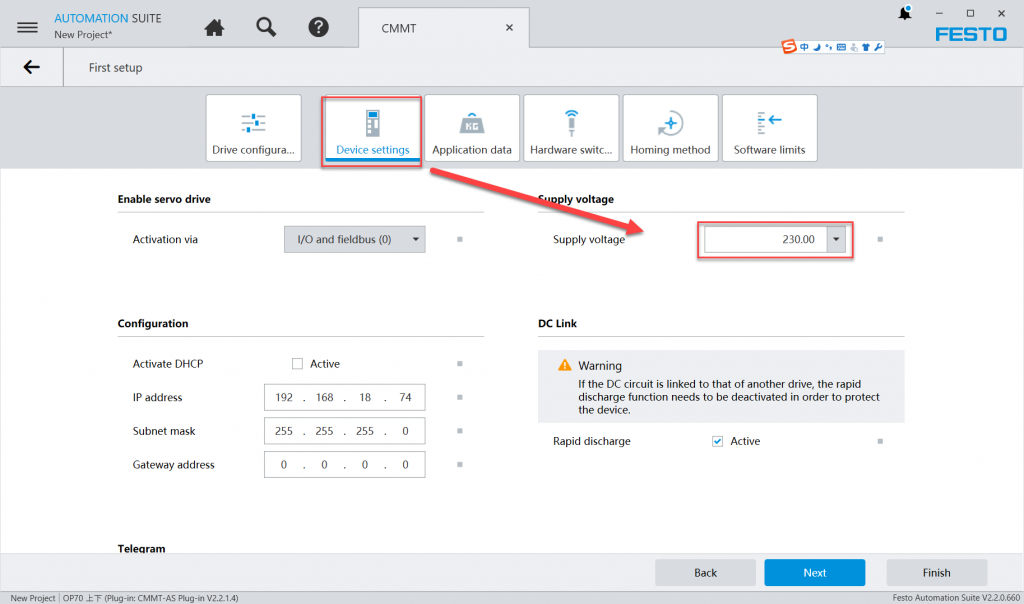The image size is (1024, 604).
Task: Open the hamburger main menu
Action: pyautogui.click(x=27, y=27)
